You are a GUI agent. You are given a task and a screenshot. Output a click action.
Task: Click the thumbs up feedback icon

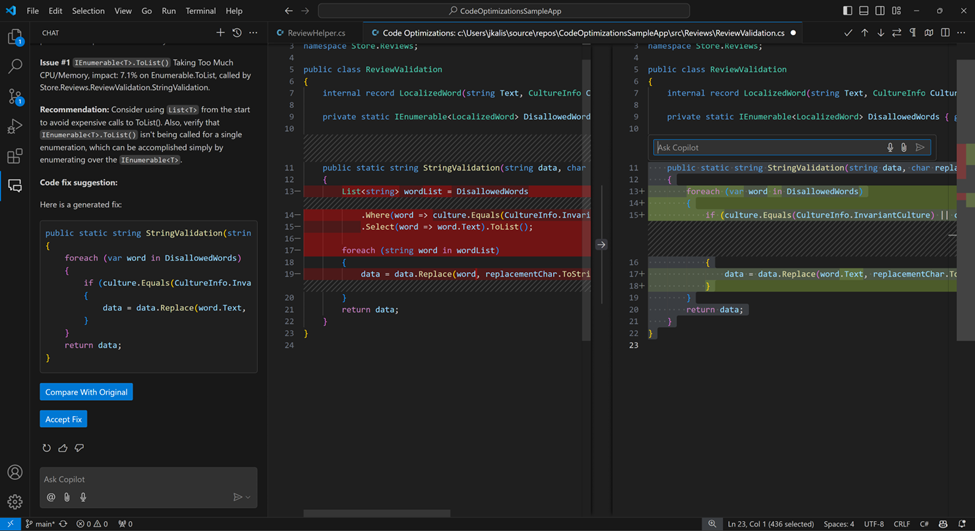(x=63, y=448)
